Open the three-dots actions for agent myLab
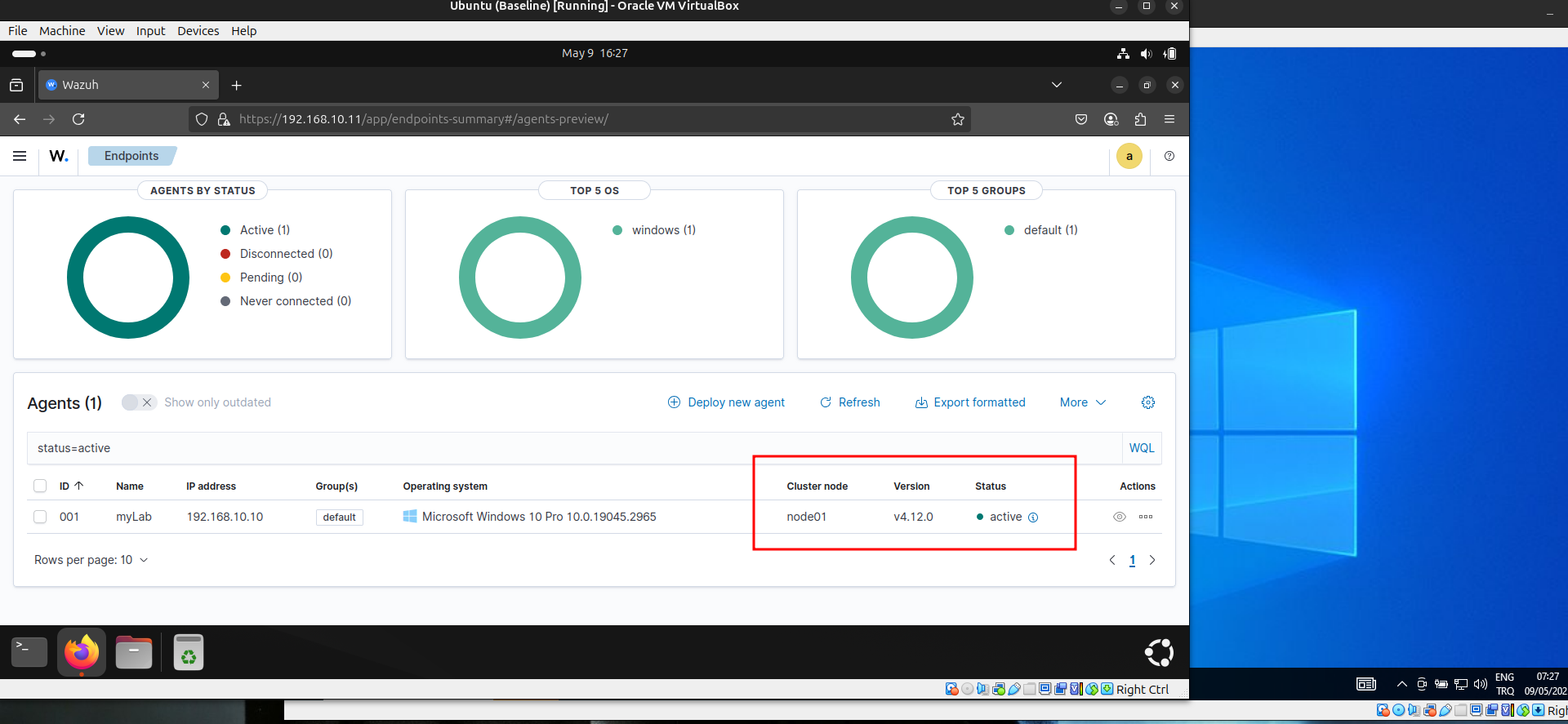 coord(1146,517)
